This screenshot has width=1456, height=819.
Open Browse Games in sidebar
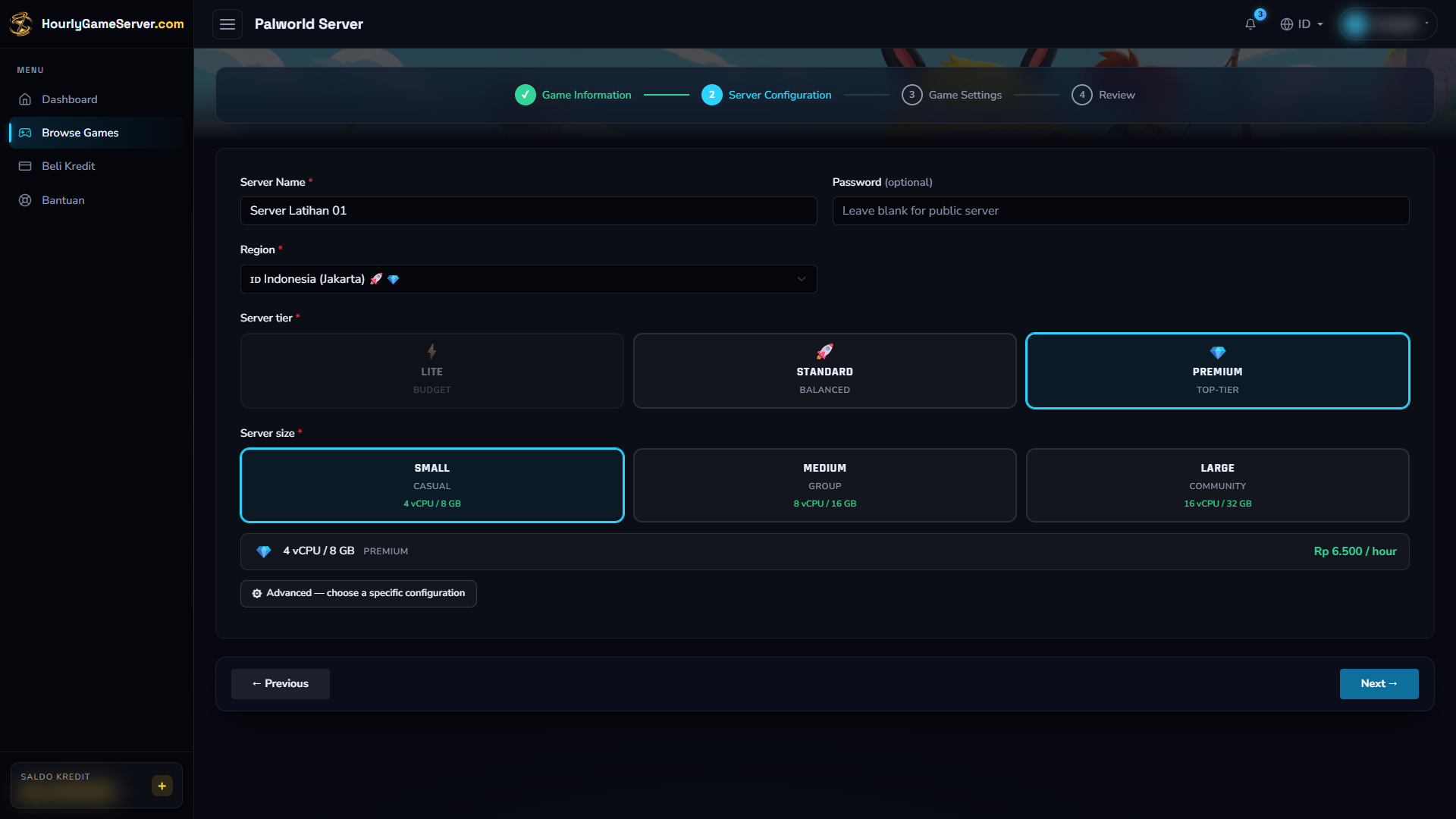tap(96, 133)
